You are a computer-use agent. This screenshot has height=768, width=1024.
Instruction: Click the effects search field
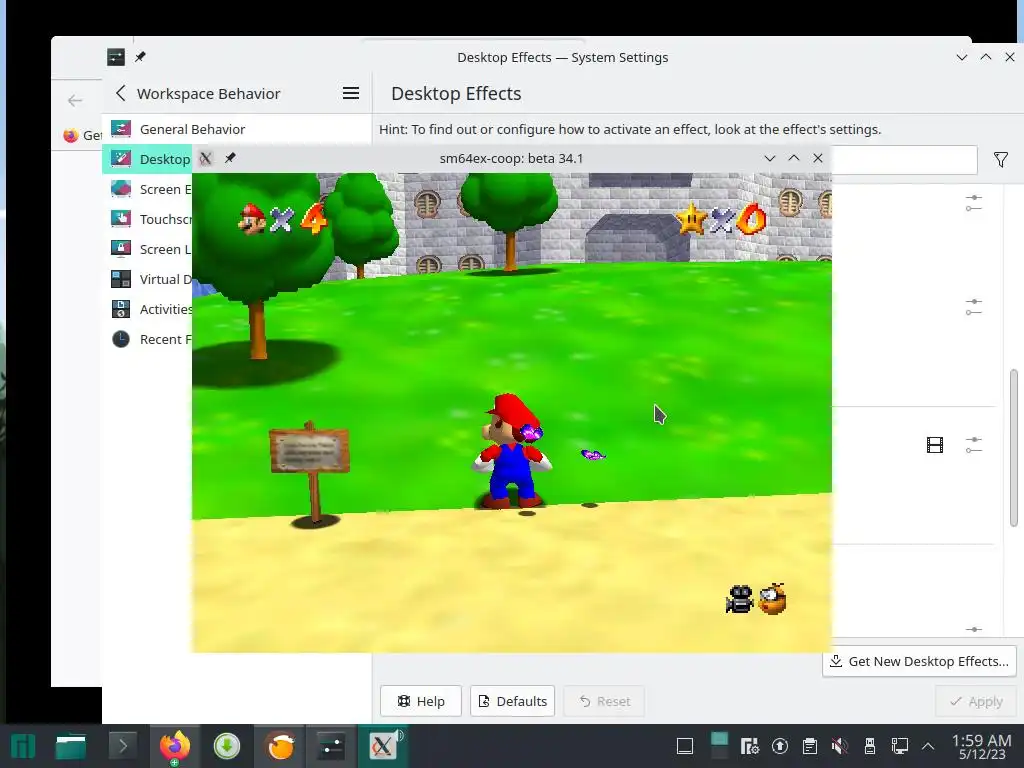click(x=904, y=159)
